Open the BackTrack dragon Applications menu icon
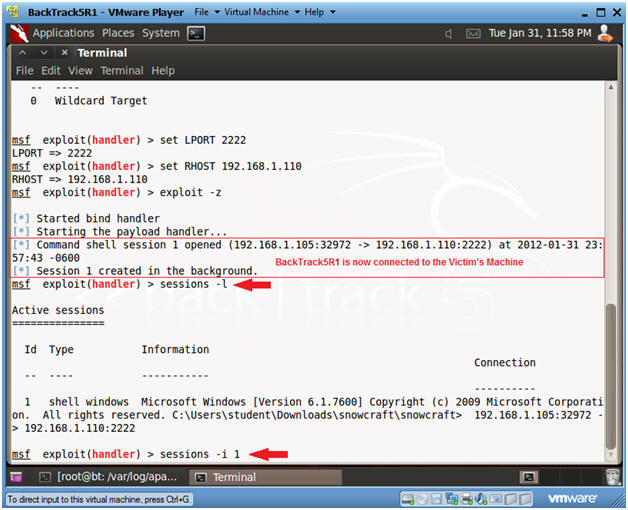The image size is (628, 510). pos(19,33)
